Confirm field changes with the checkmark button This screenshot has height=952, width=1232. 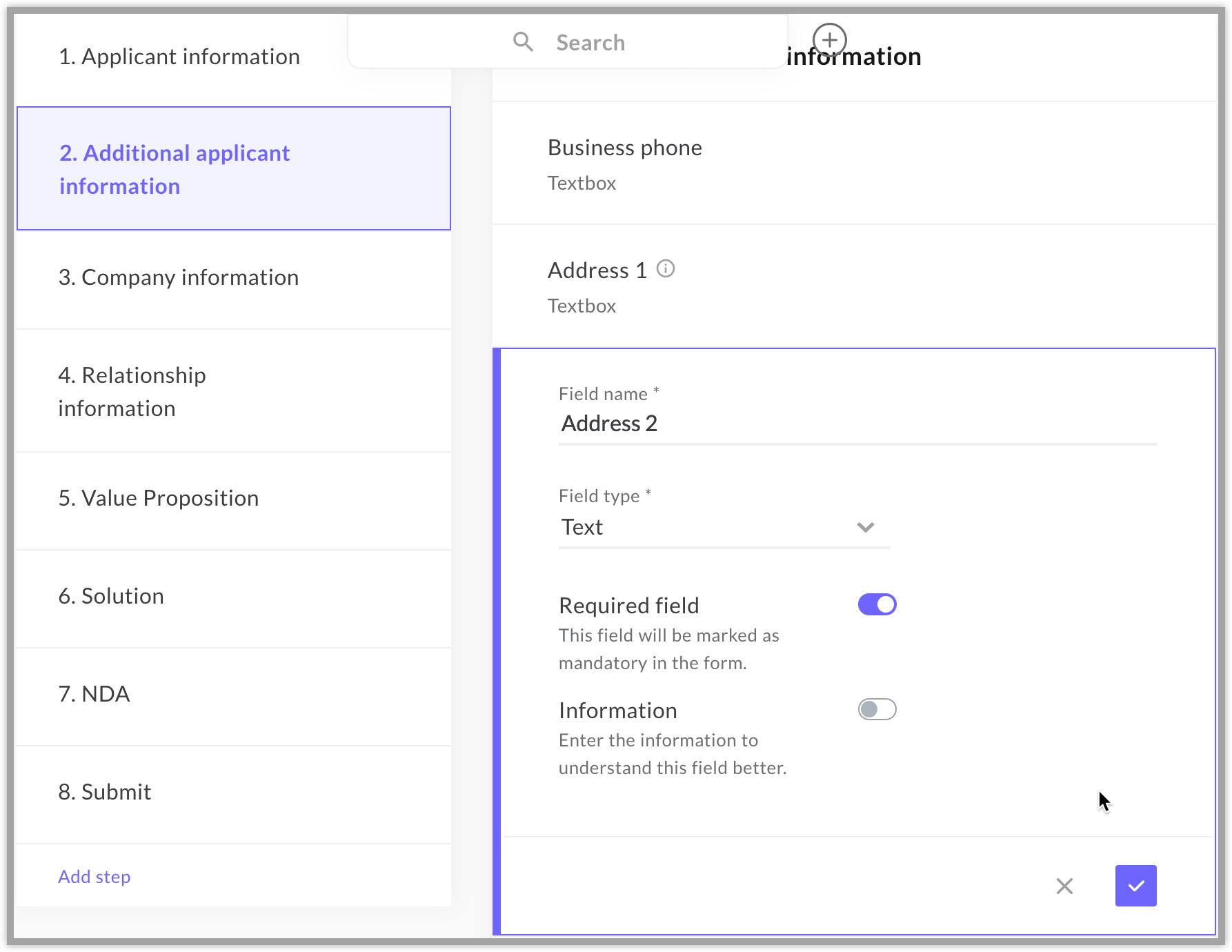pyautogui.click(x=1135, y=886)
